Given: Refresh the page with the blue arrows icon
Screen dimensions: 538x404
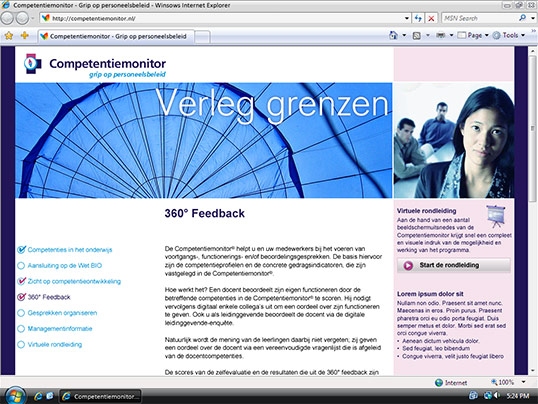Looking at the screenshot, I should pos(418,18).
